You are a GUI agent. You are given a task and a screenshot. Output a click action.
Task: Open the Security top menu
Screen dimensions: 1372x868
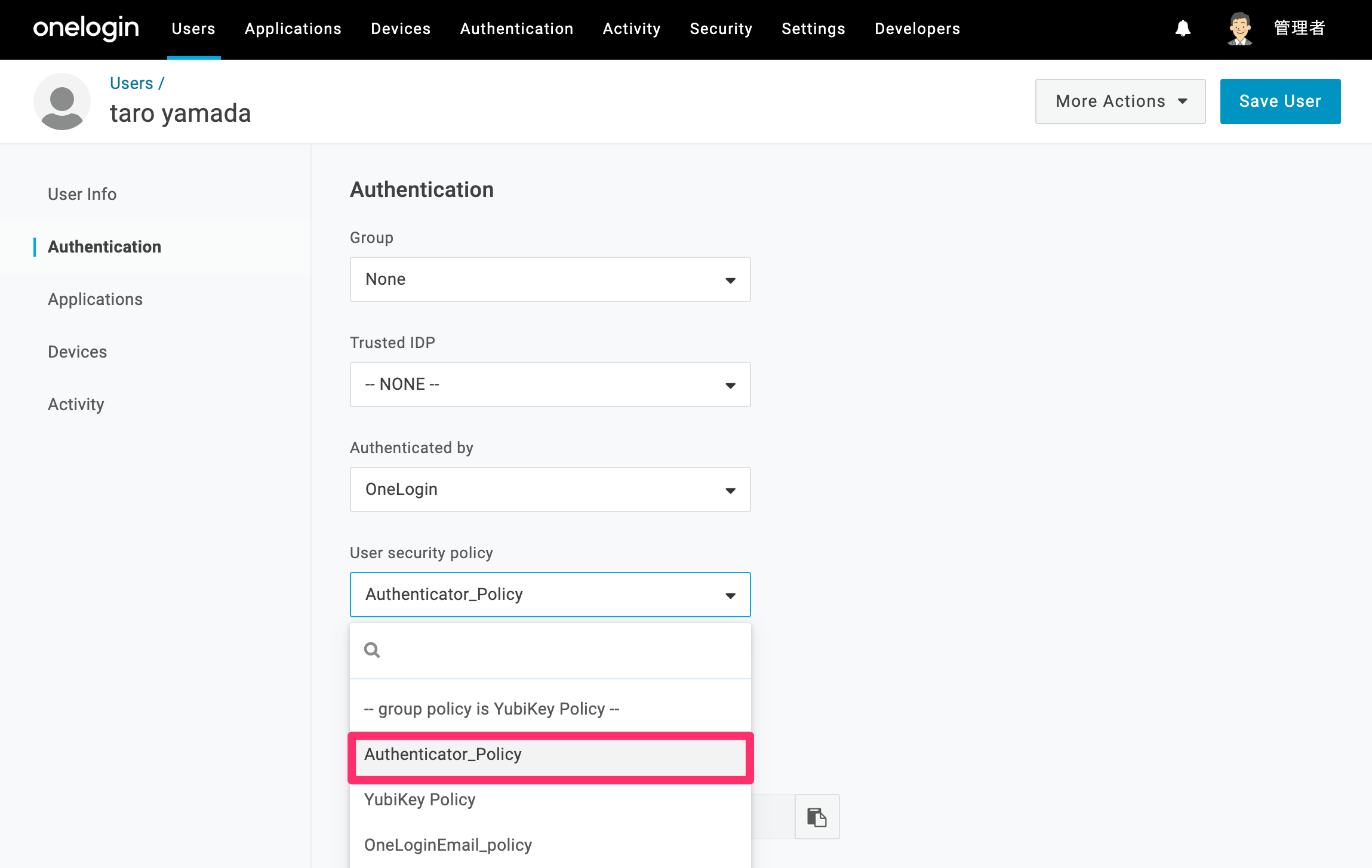(x=721, y=29)
